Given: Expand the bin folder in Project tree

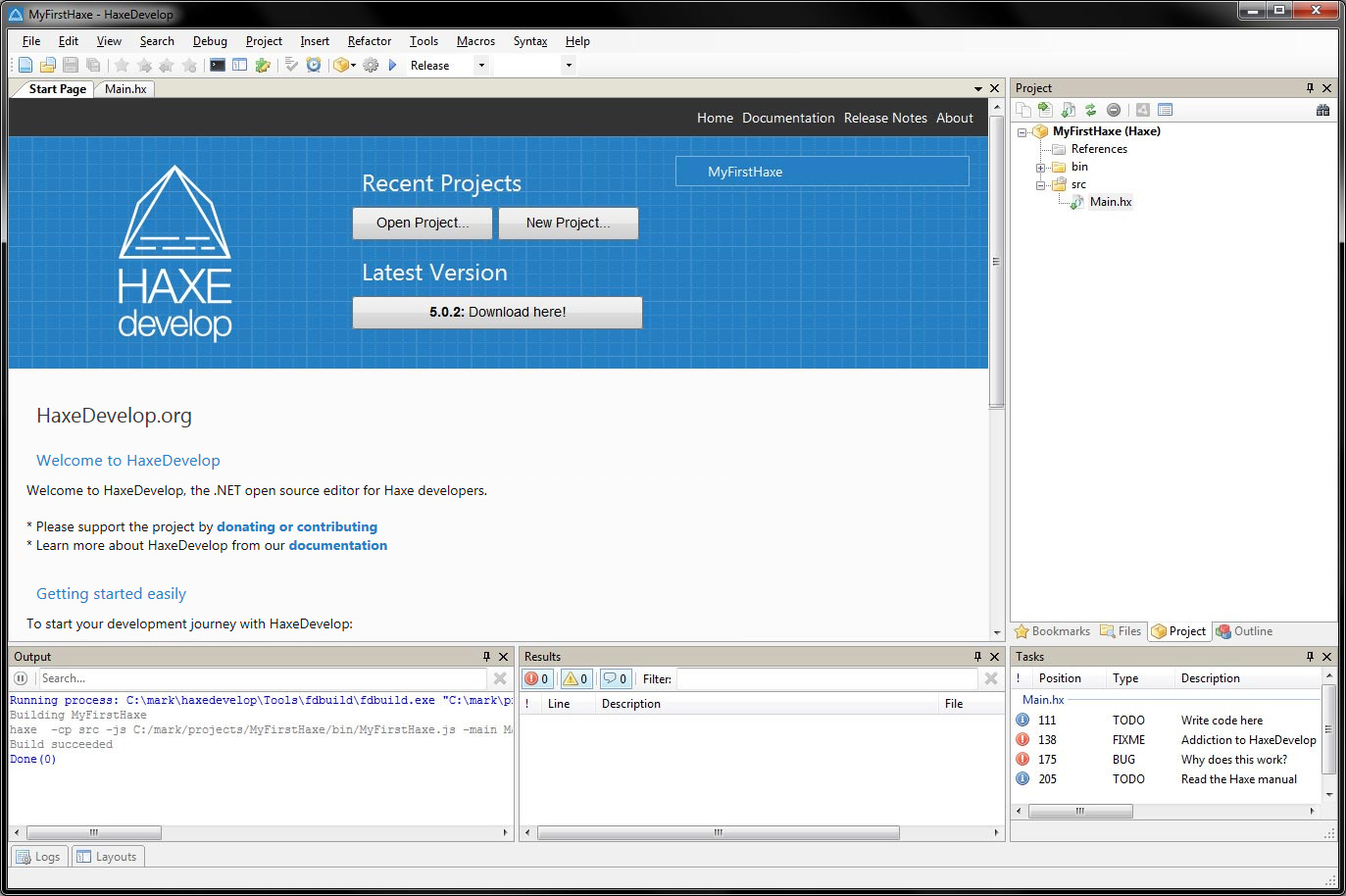Looking at the screenshot, I should (1041, 168).
